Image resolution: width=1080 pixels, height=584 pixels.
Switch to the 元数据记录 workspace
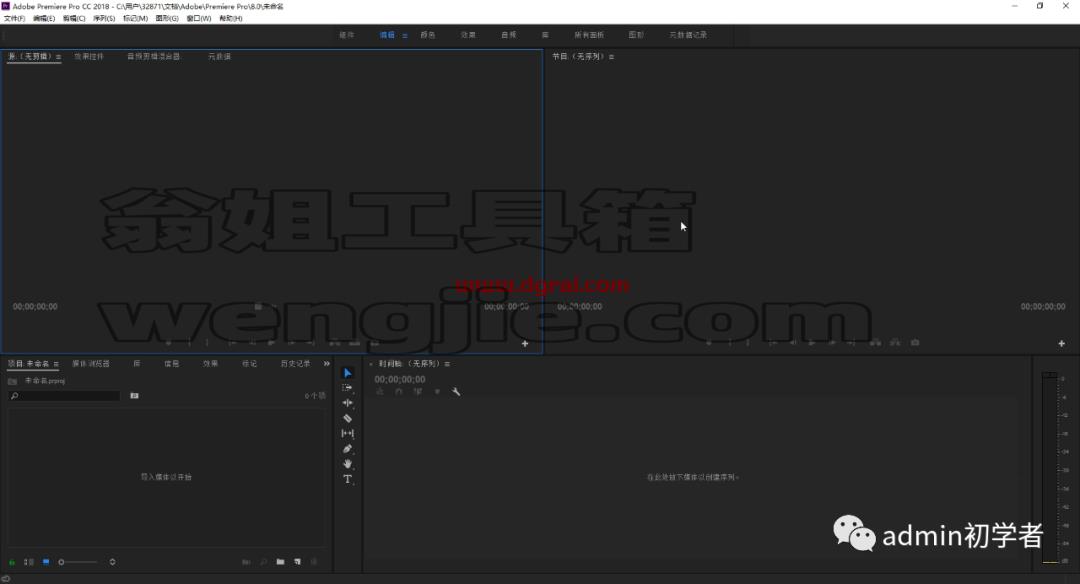point(688,35)
